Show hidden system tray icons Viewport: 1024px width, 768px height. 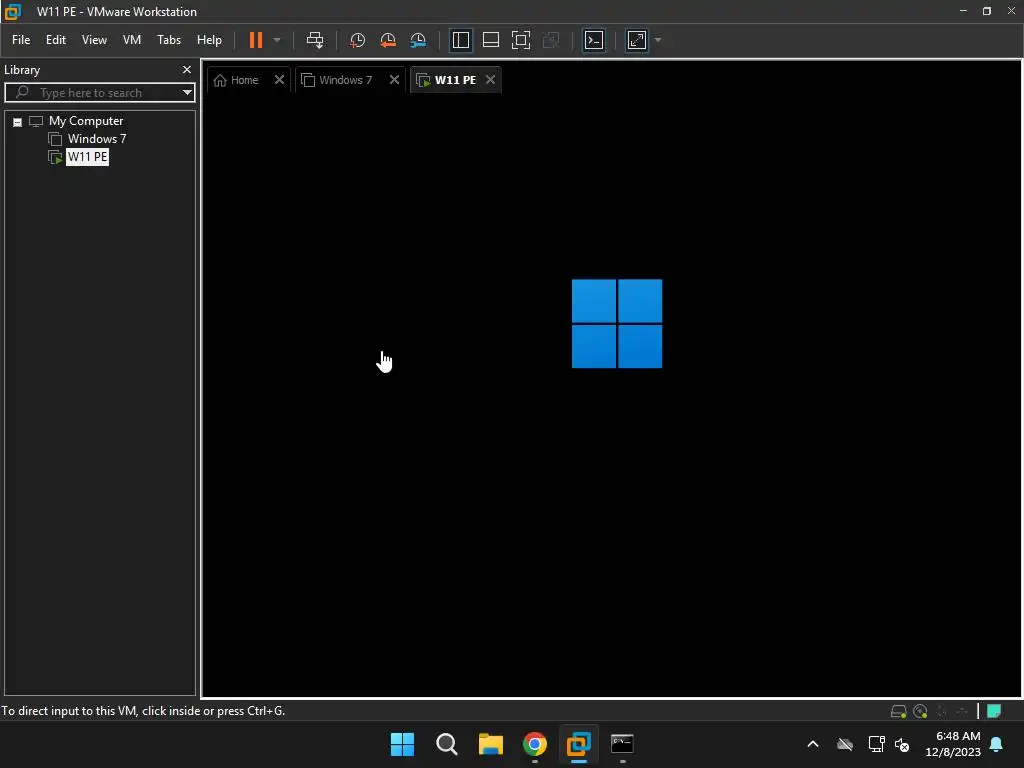[813, 744]
